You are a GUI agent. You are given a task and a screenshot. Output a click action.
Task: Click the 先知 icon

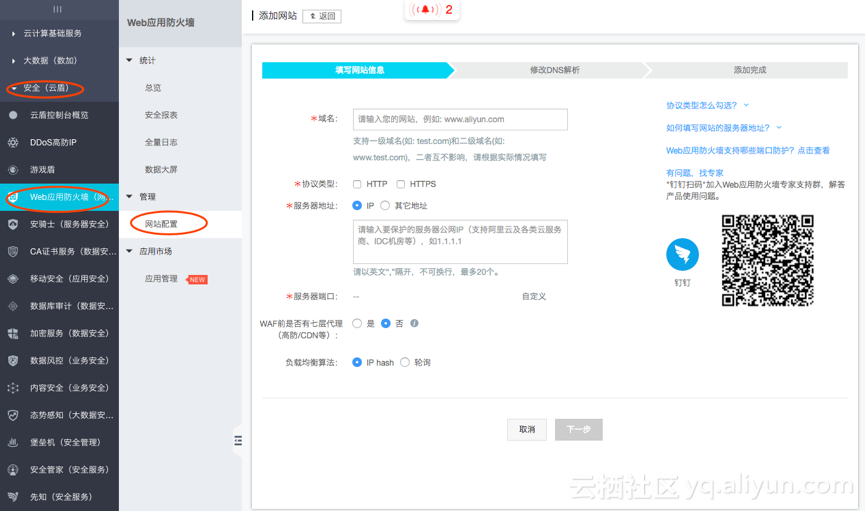(13, 497)
